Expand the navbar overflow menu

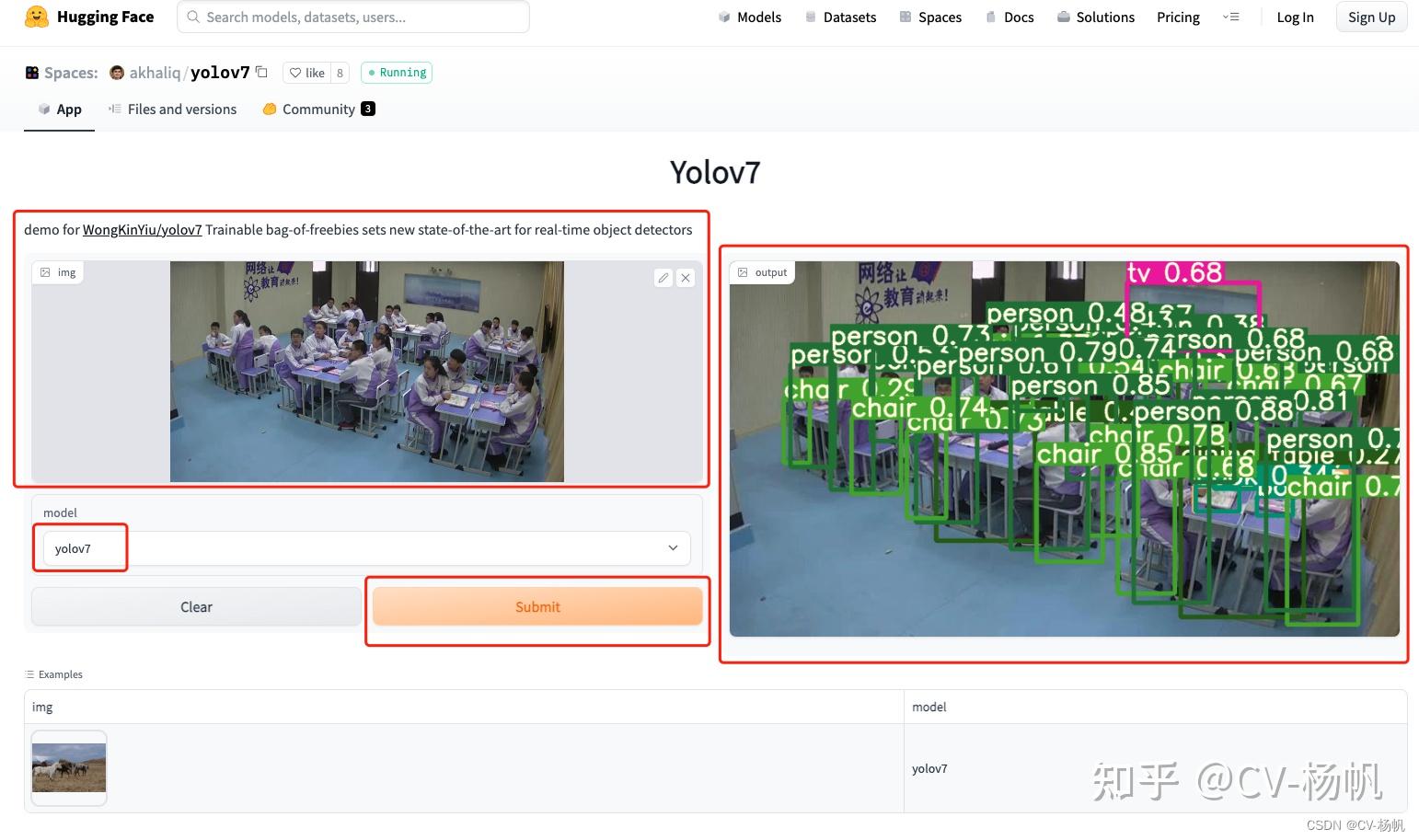(x=1231, y=17)
